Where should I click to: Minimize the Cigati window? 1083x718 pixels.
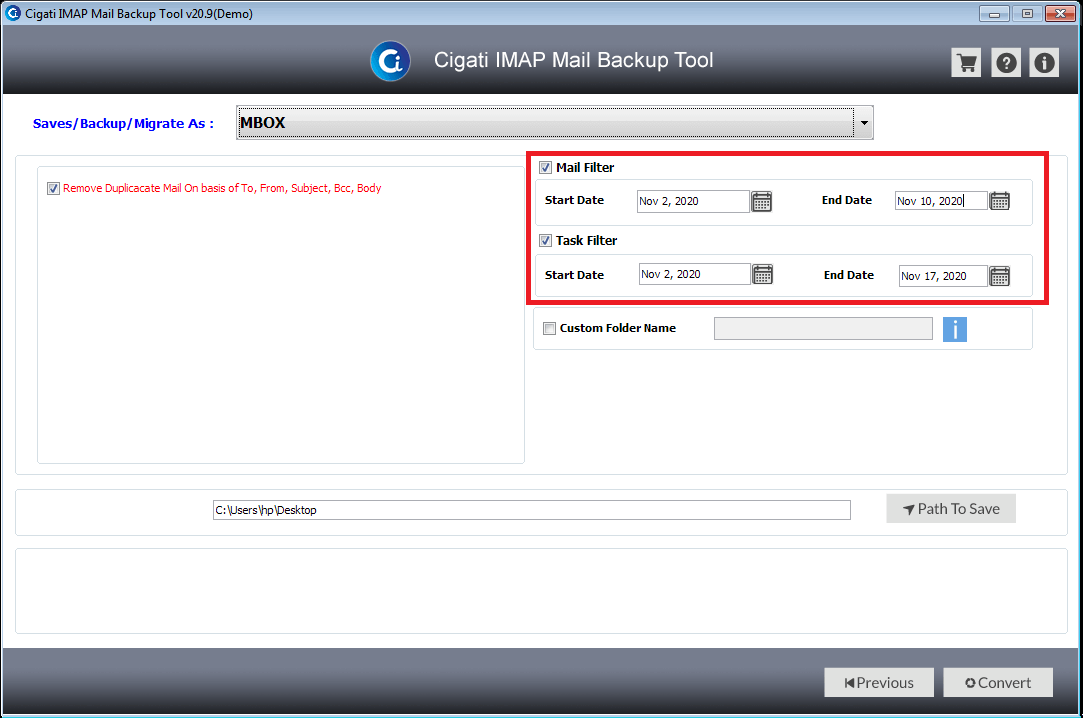pyautogui.click(x=995, y=14)
